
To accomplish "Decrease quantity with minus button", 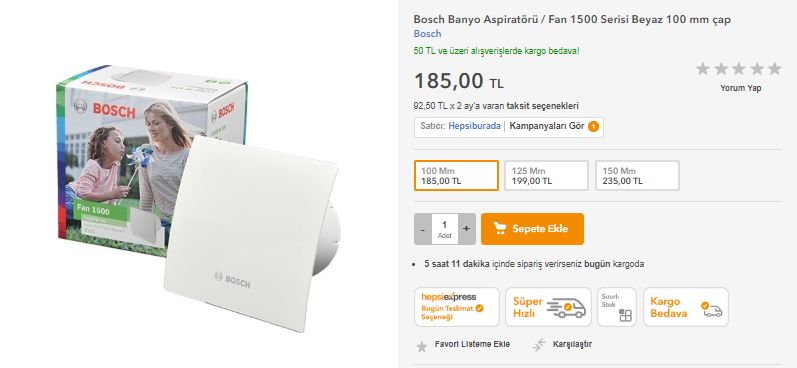I will [423, 229].
